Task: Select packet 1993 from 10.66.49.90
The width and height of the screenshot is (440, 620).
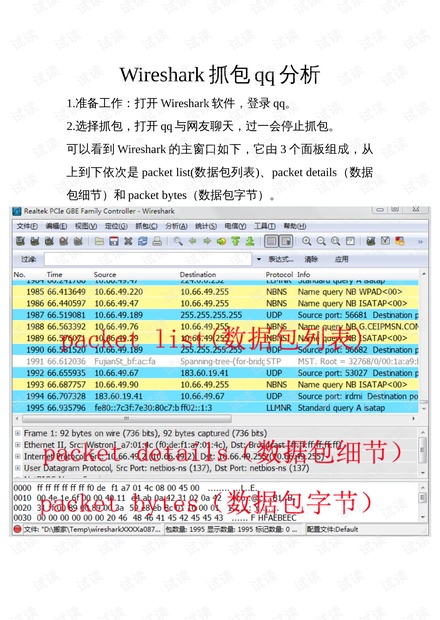Action: pos(215,384)
